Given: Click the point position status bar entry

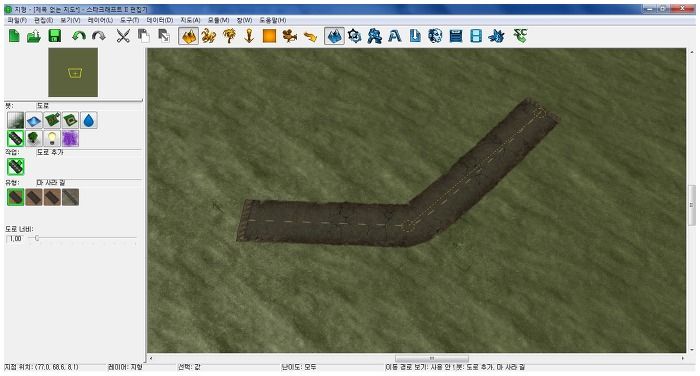Looking at the screenshot, I should (x=42, y=367).
